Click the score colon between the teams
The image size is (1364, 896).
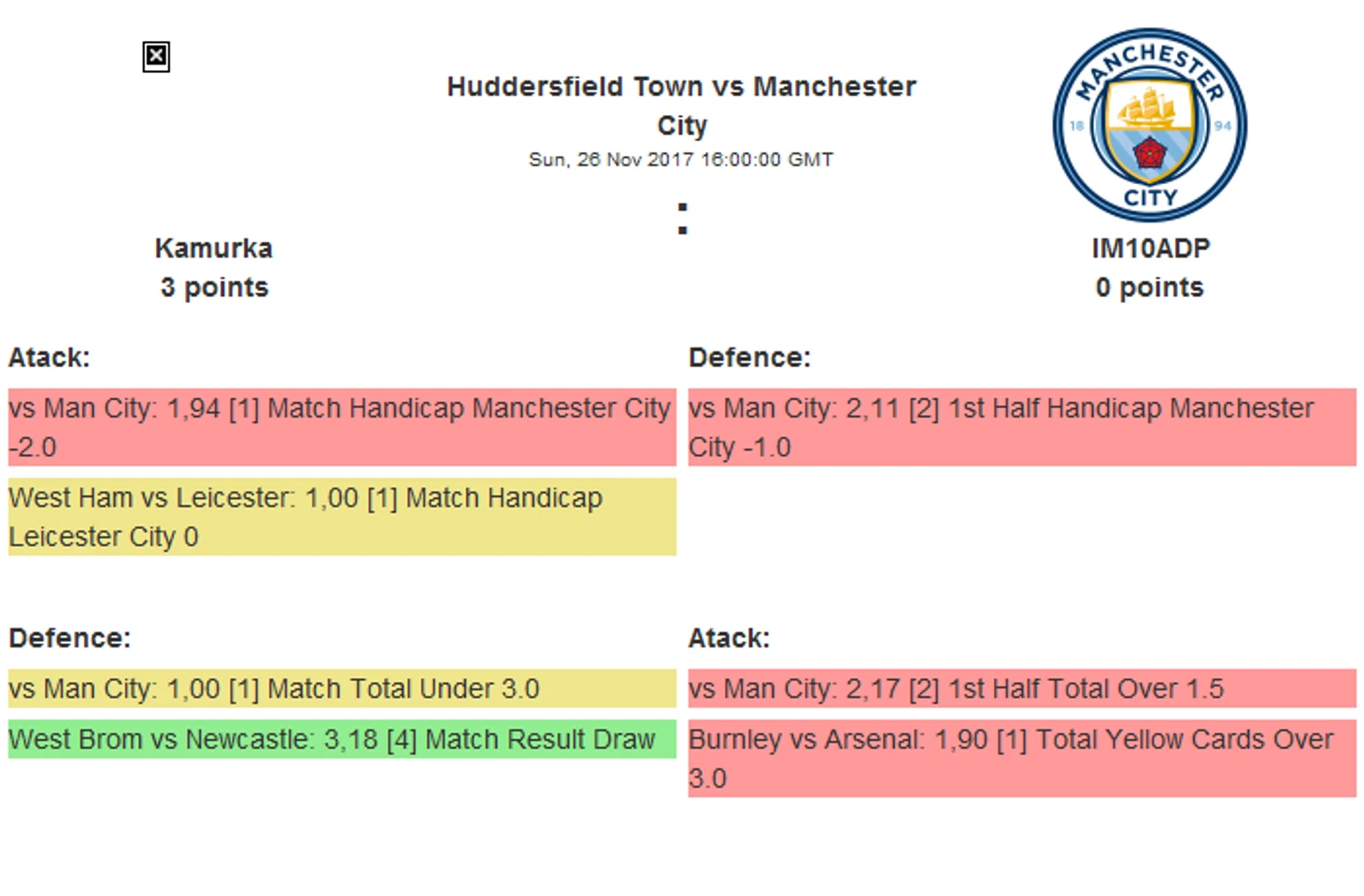(x=683, y=219)
